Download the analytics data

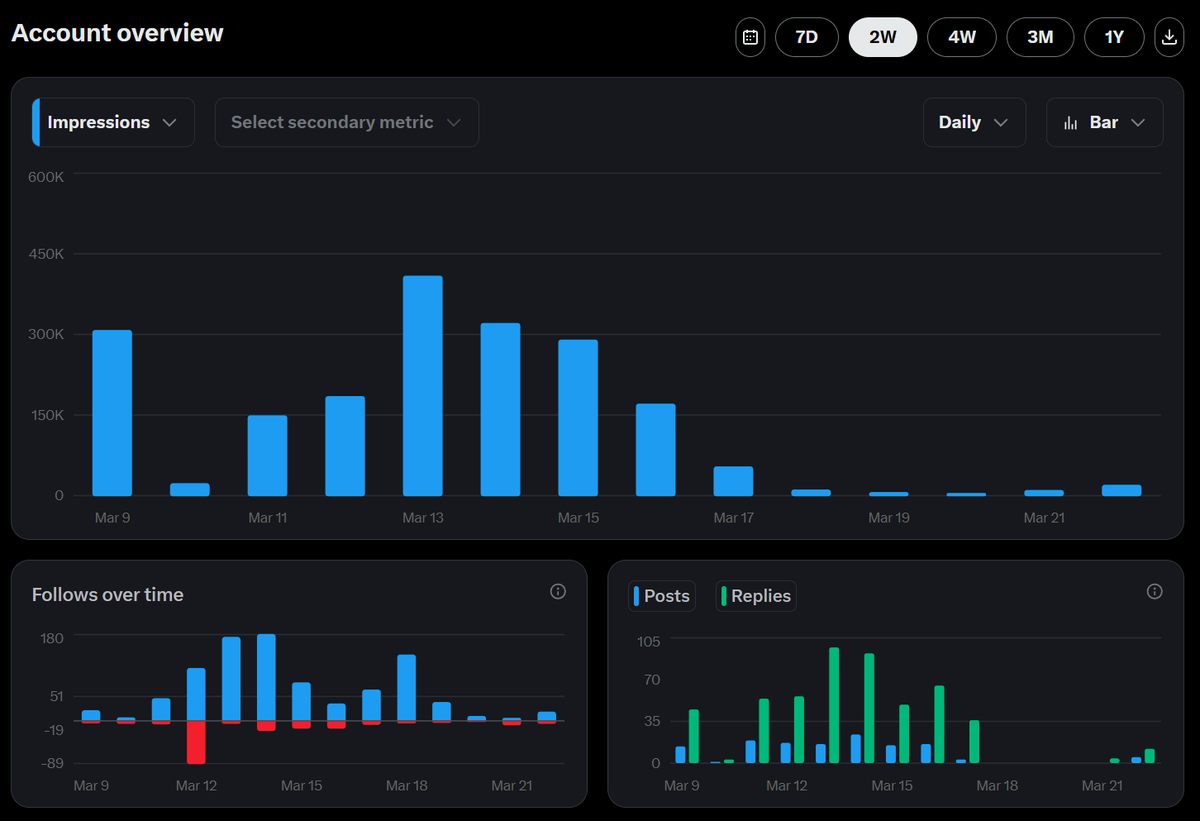1169,38
